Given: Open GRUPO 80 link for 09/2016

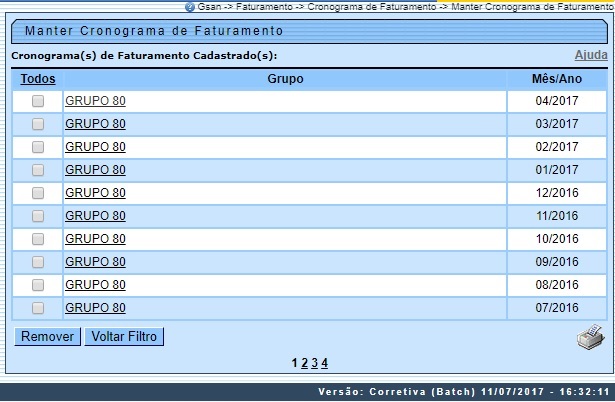Looking at the screenshot, I should [x=95, y=262].
